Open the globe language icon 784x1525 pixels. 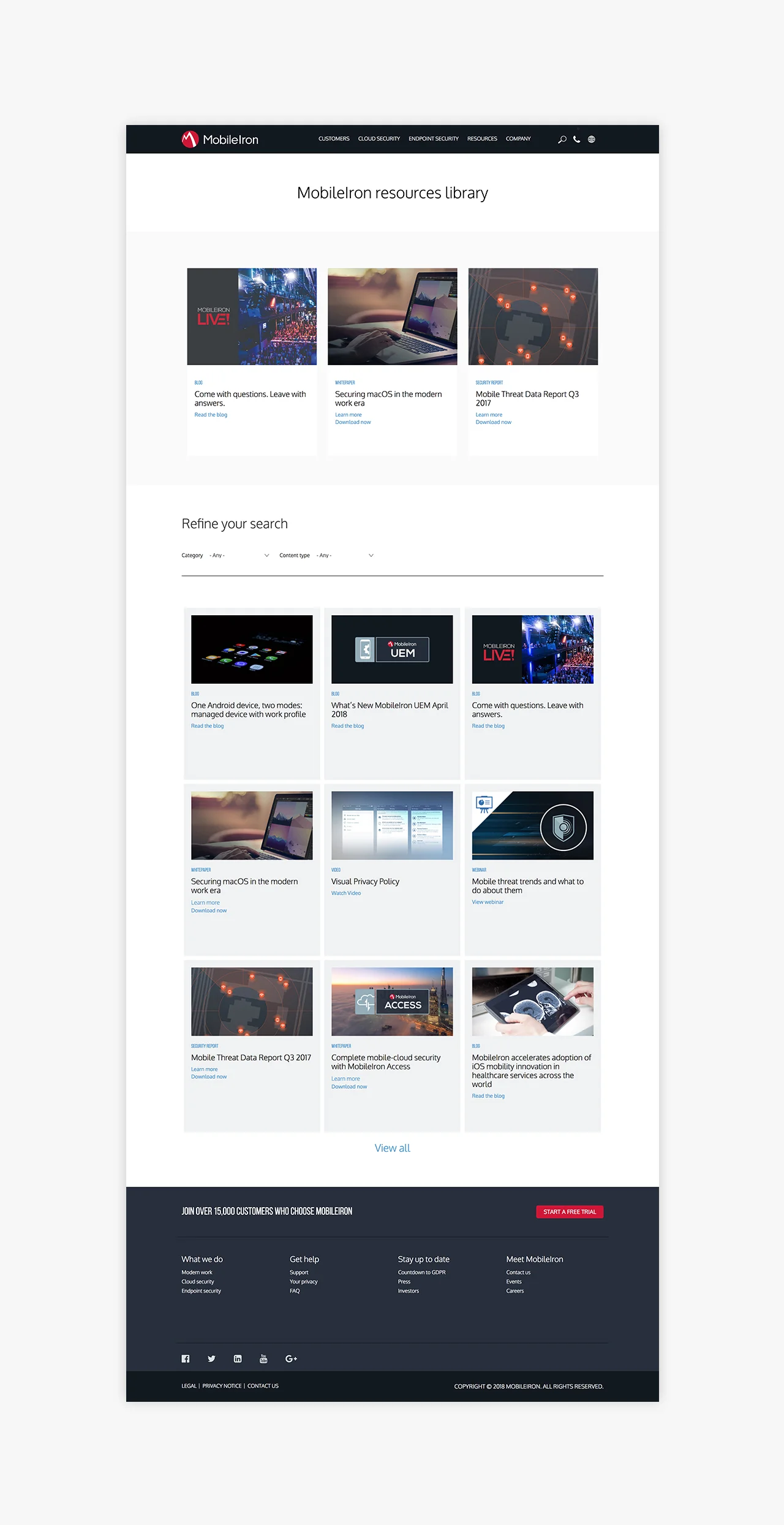tap(592, 139)
